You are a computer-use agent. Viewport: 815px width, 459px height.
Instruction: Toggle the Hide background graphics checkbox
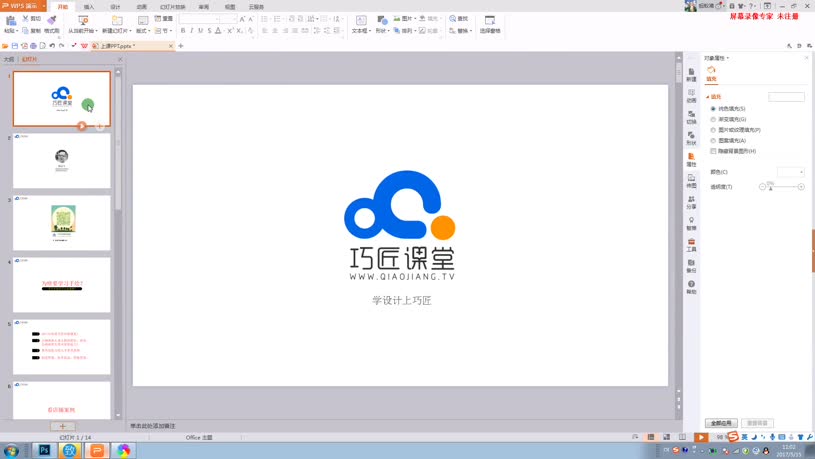[x=713, y=151]
